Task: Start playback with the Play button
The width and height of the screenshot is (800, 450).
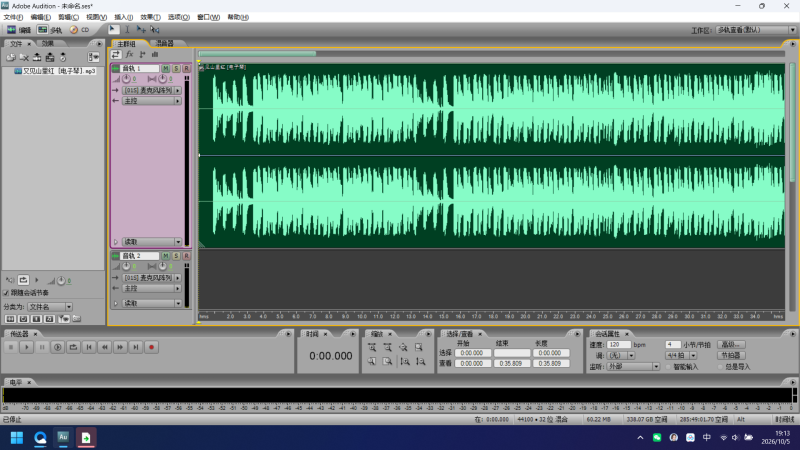Action: (x=27, y=347)
